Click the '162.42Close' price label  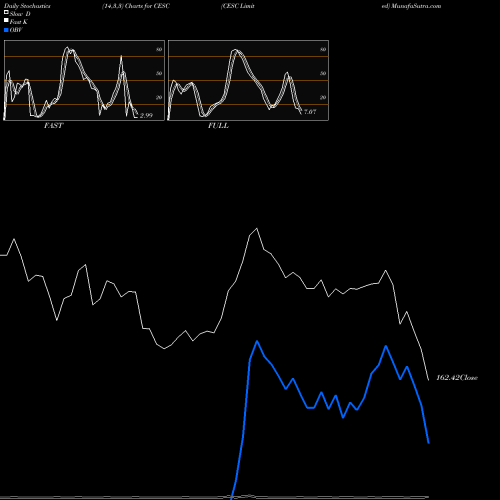coord(457,377)
